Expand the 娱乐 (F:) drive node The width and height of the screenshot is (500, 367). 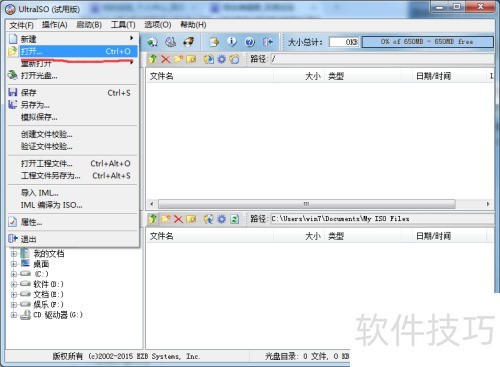point(14,304)
